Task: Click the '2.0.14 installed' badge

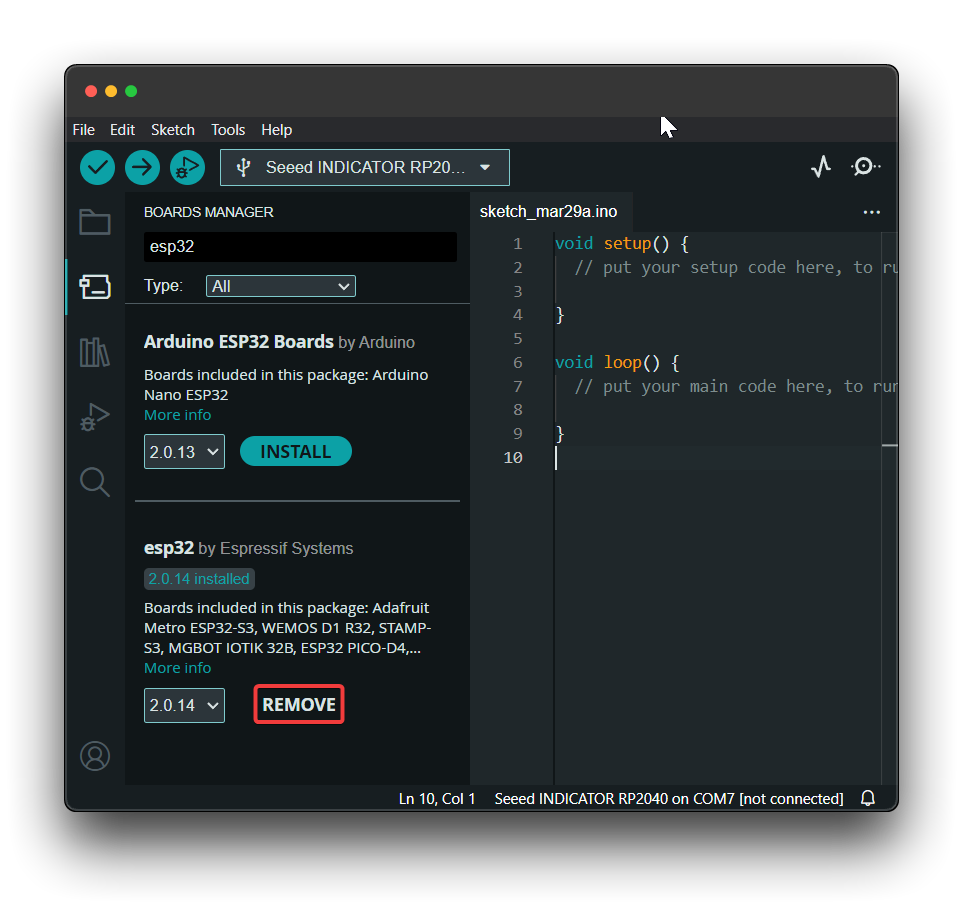Action: (x=199, y=579)
